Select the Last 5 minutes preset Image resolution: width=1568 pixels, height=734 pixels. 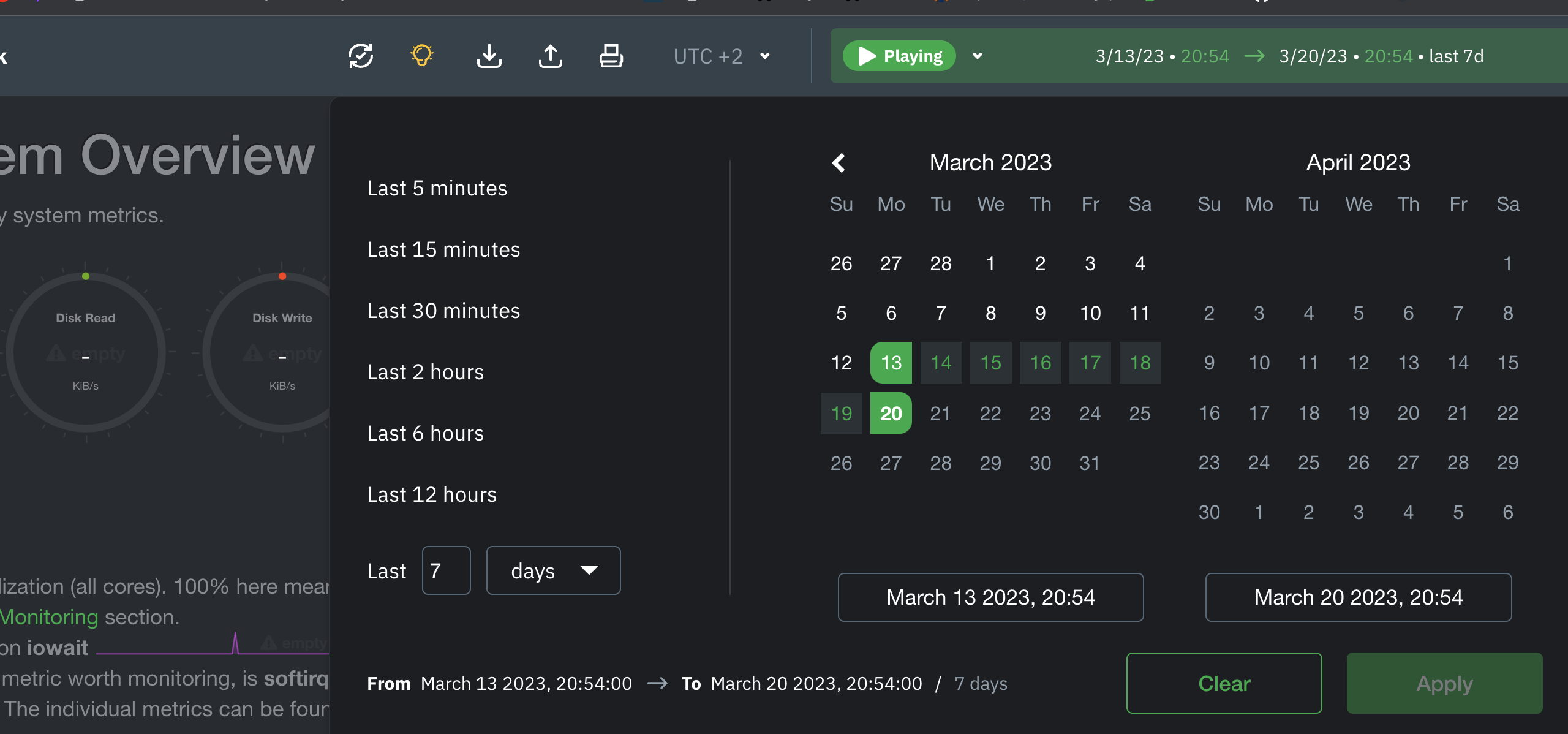[x=437, y=188]
